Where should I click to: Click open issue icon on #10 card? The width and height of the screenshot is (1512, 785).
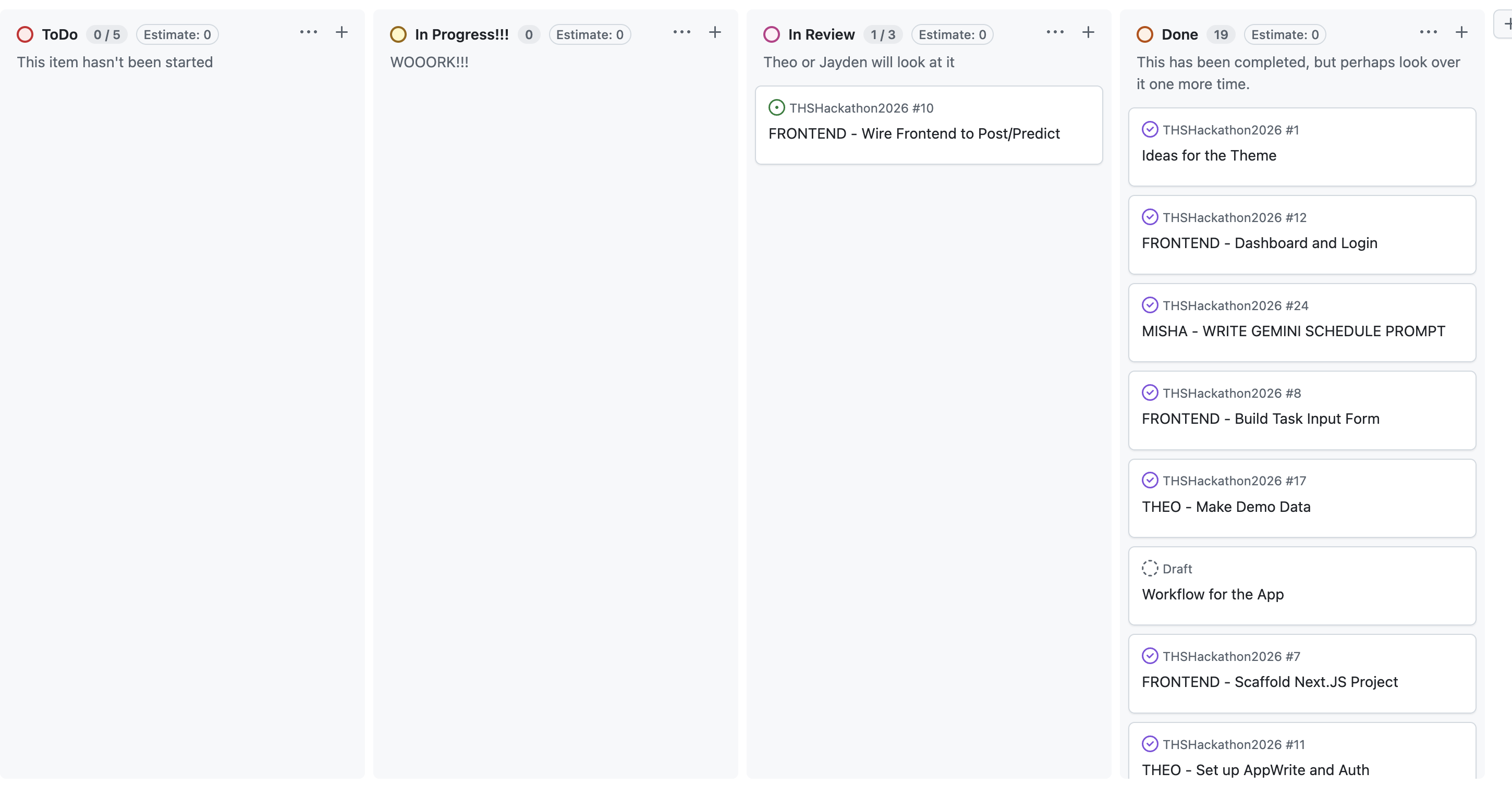776,107
